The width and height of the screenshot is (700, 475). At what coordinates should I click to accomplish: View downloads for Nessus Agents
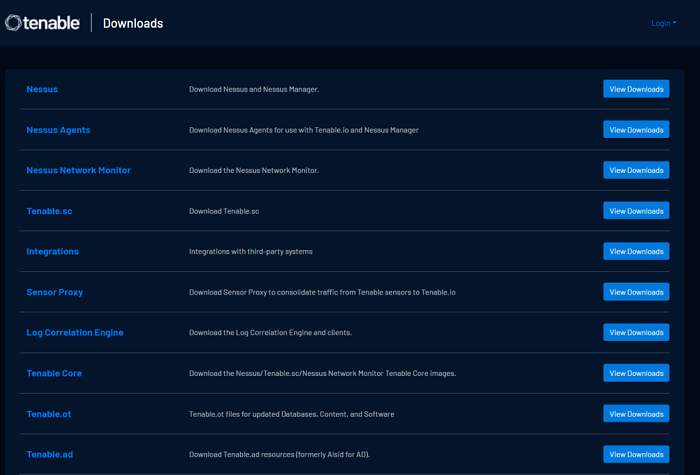pos(636,130)
